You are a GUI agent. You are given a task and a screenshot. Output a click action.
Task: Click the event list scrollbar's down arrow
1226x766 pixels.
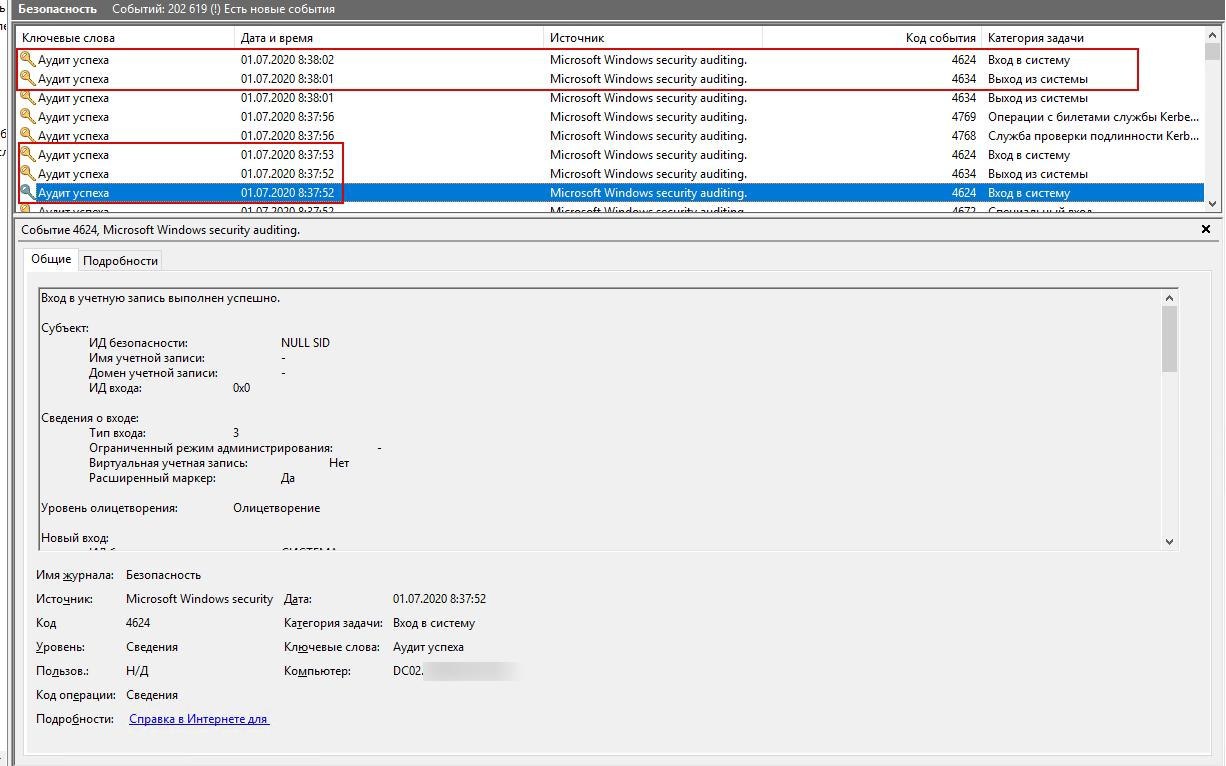coord(1212,203)
